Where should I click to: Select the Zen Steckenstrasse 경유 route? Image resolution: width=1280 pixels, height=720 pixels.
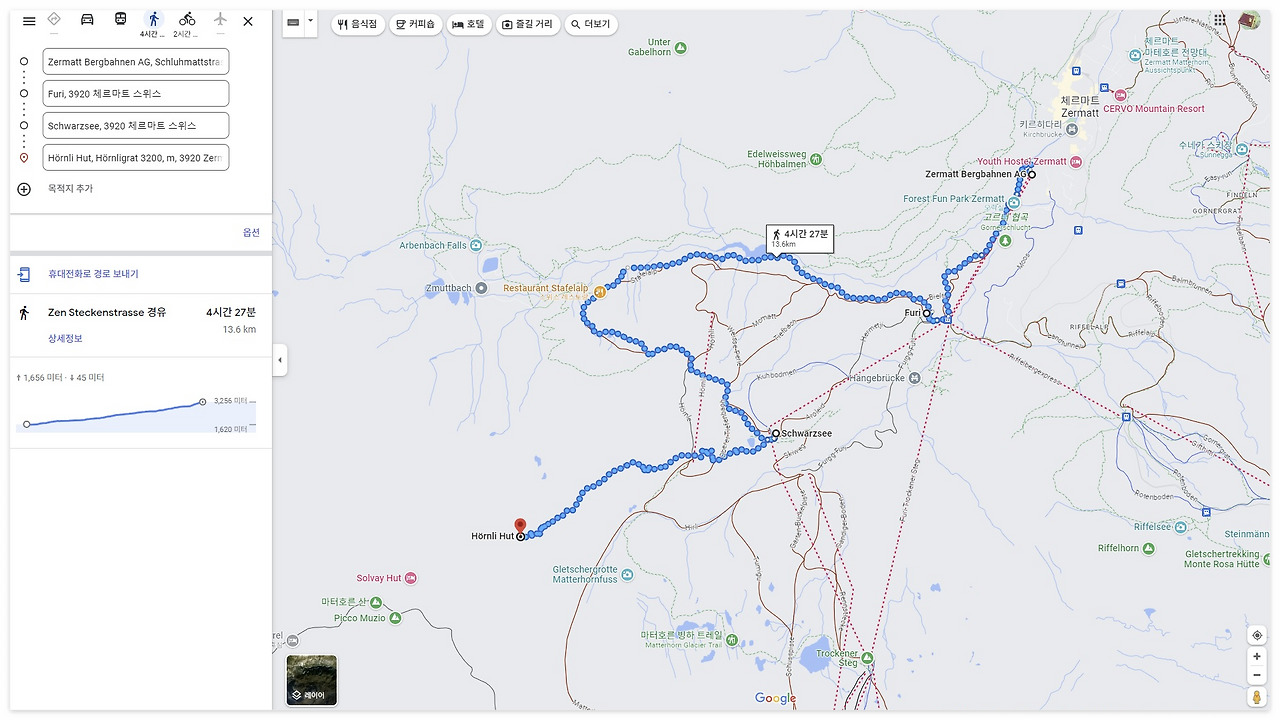pos(141,325)
